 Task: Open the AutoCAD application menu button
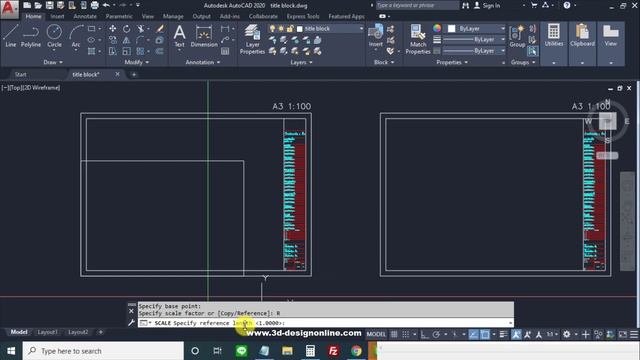pyautogui.click(x=9, y=9)
